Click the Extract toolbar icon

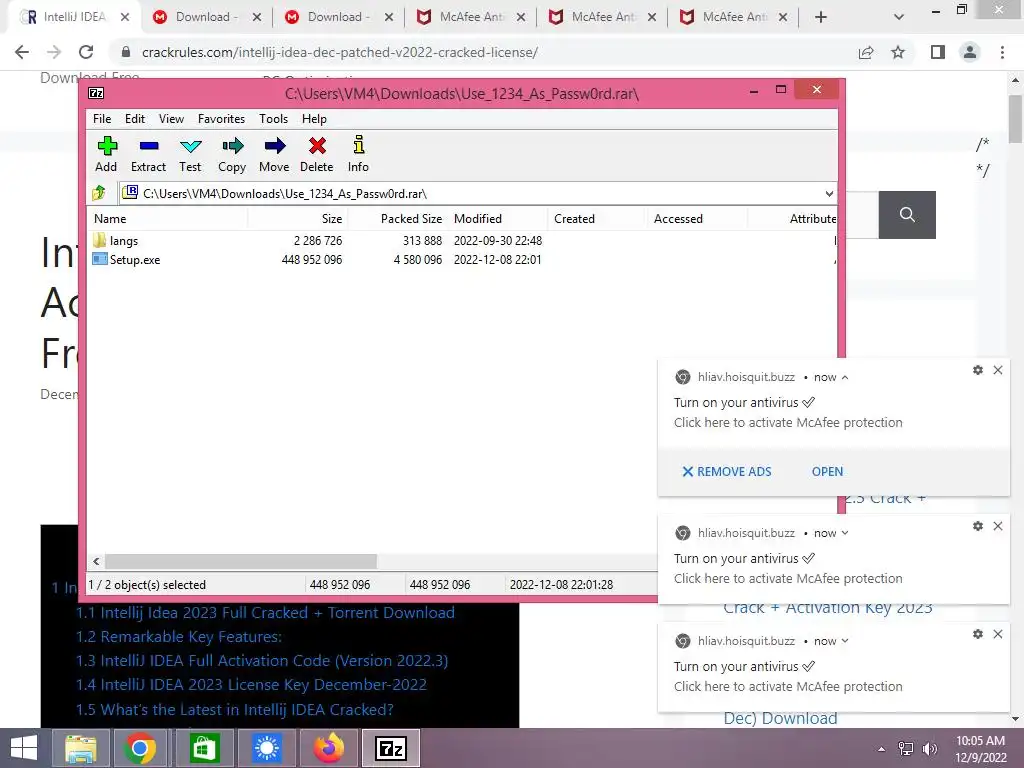click(149, 146)
